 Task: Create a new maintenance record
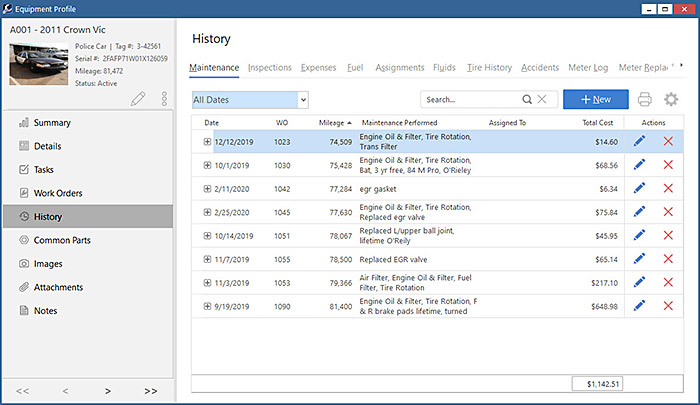tap(596, 99)
